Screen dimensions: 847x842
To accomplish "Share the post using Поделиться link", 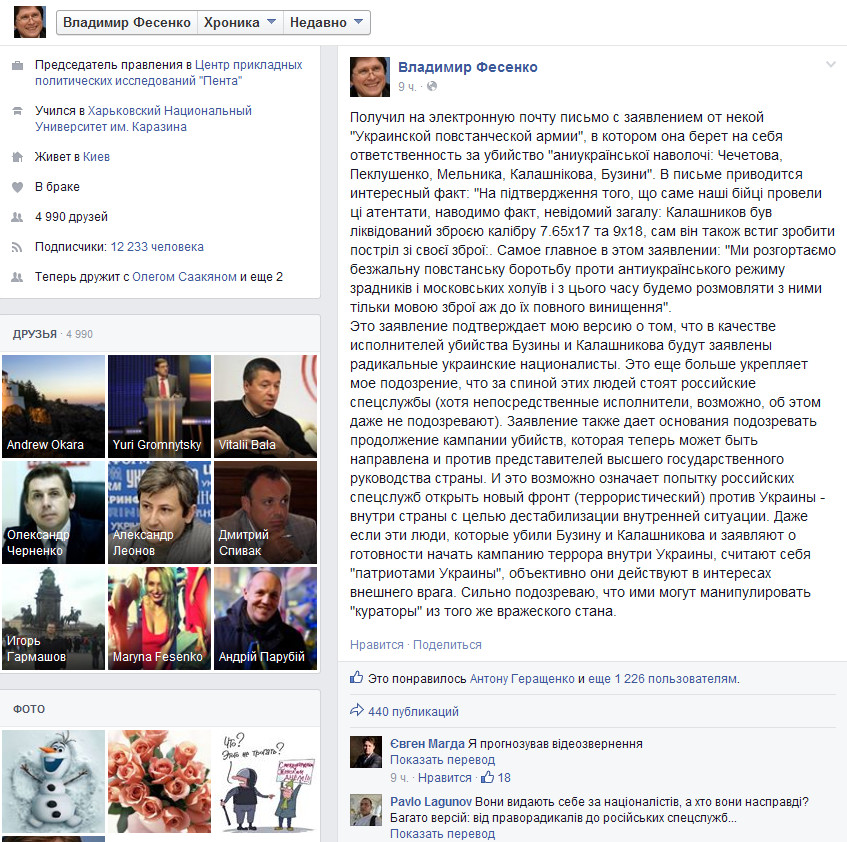I will pos(447,644).
